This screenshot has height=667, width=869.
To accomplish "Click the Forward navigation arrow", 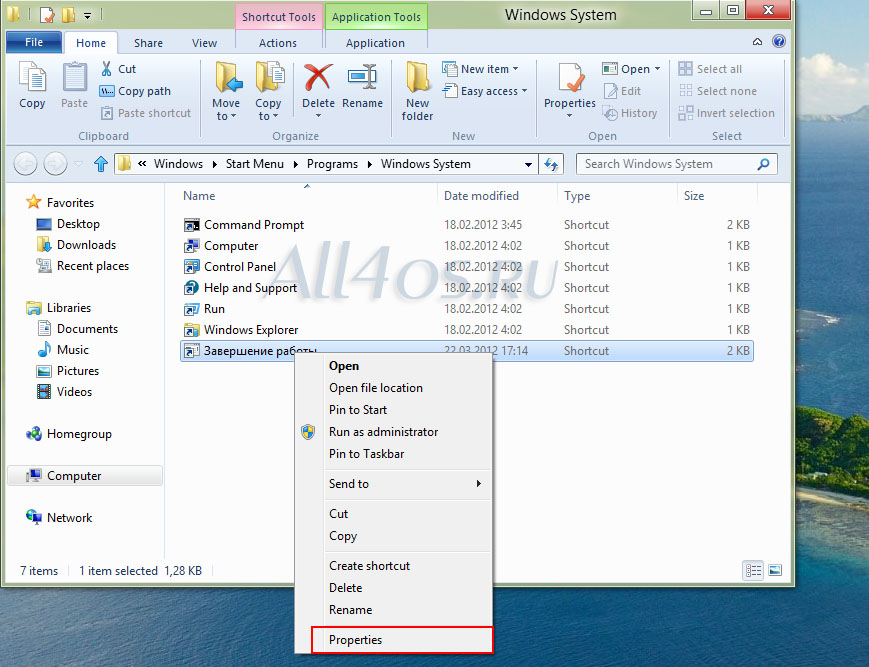I will (55, 163).
